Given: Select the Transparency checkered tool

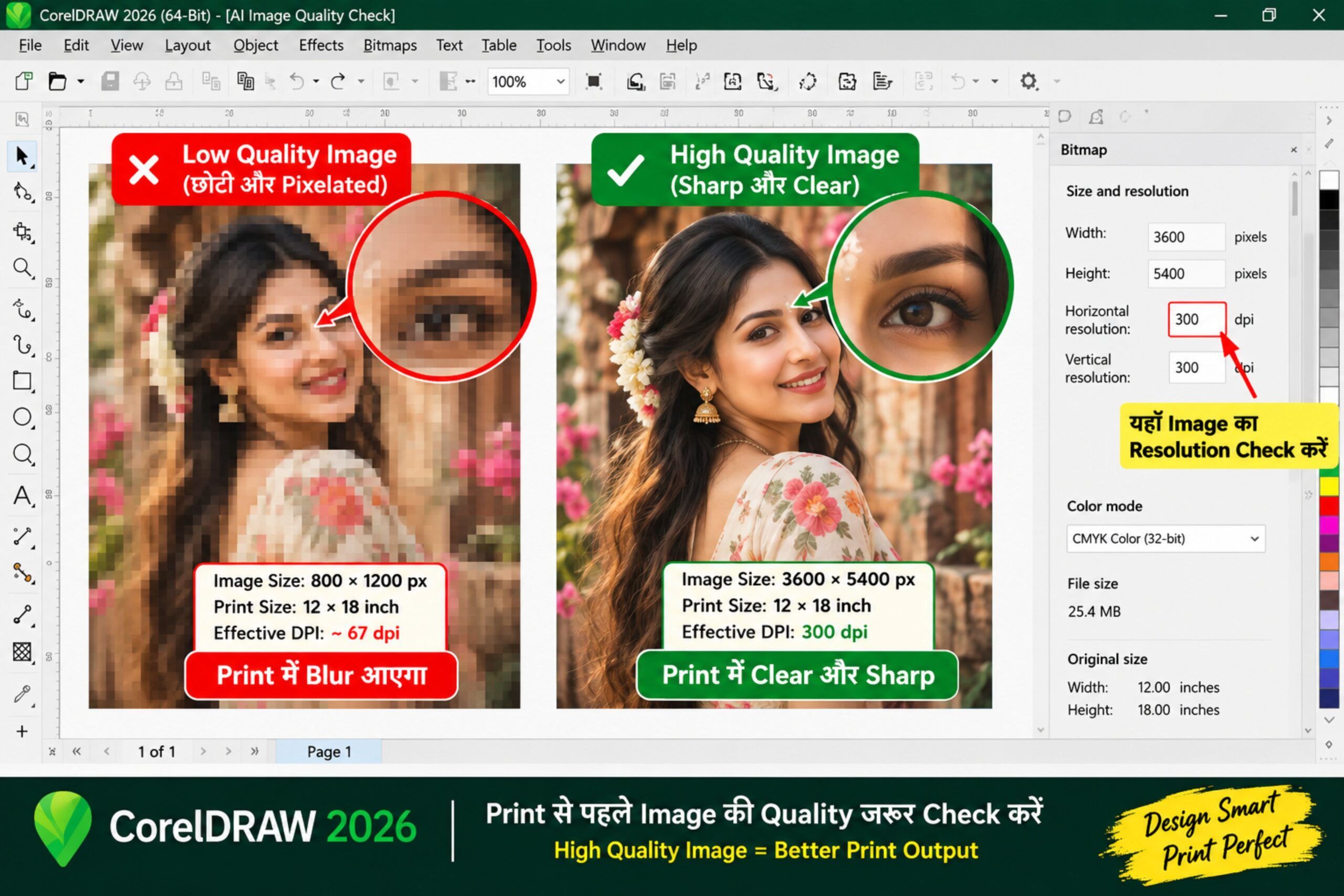Looking at the screenshot, I should (22, 651).
